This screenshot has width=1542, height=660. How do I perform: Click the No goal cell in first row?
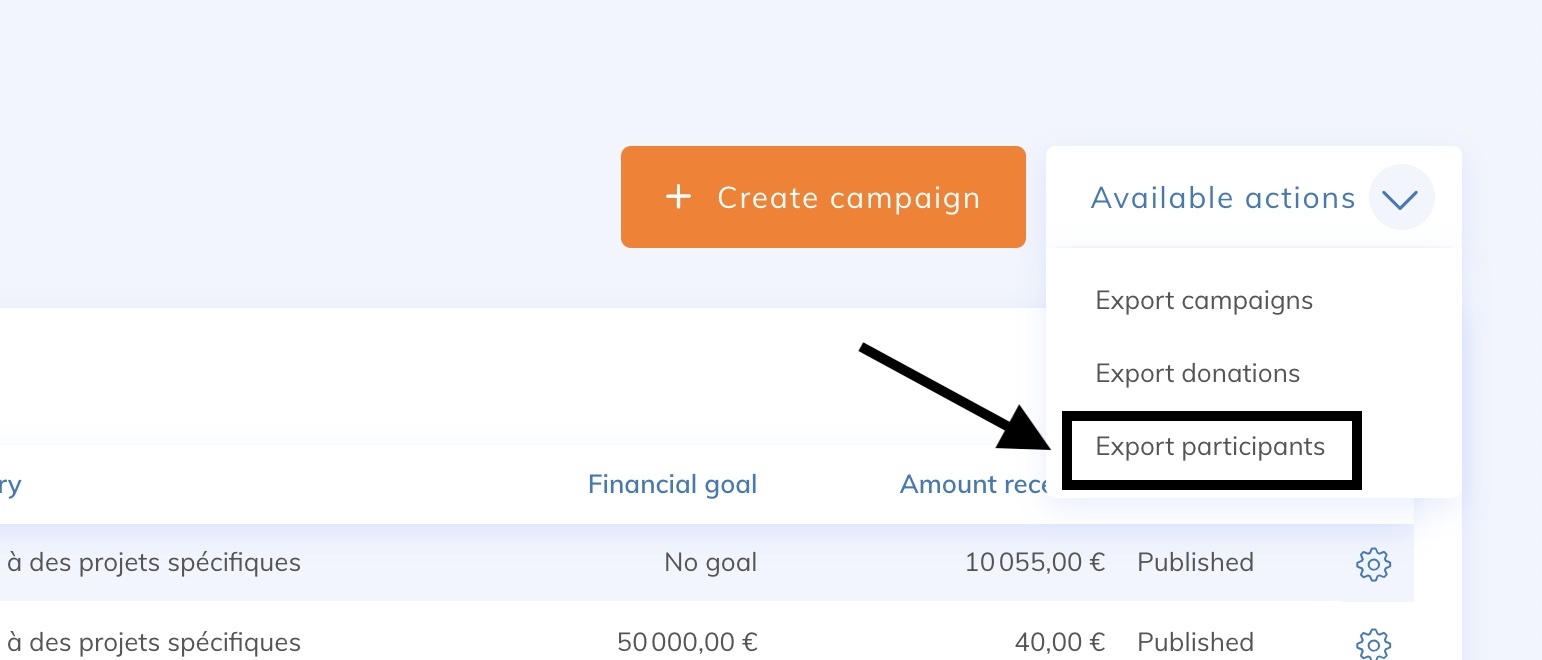[x=710, y=563]
